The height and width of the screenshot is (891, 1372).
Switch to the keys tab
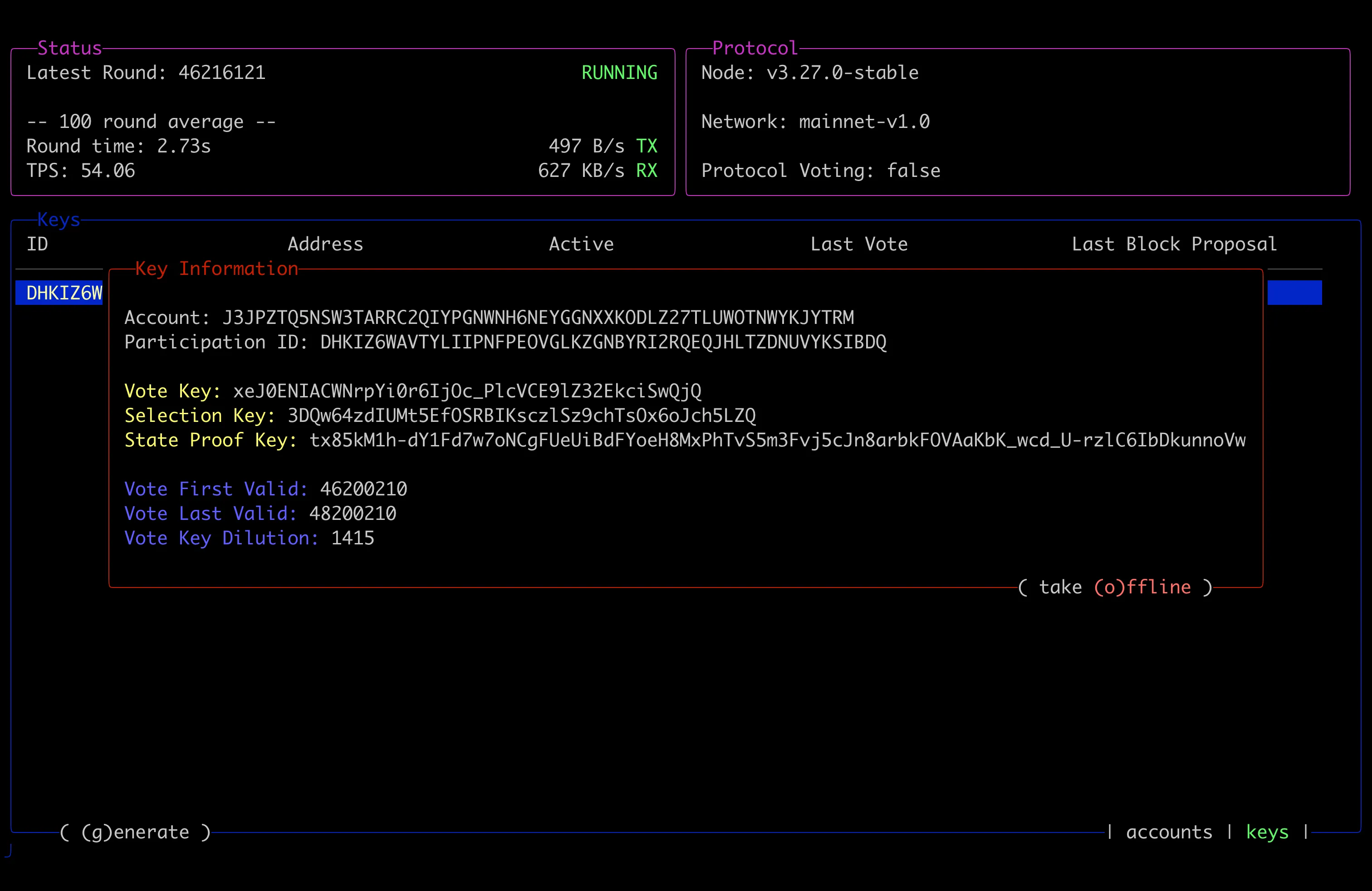pyautogui.click(x=1267, y=832)
